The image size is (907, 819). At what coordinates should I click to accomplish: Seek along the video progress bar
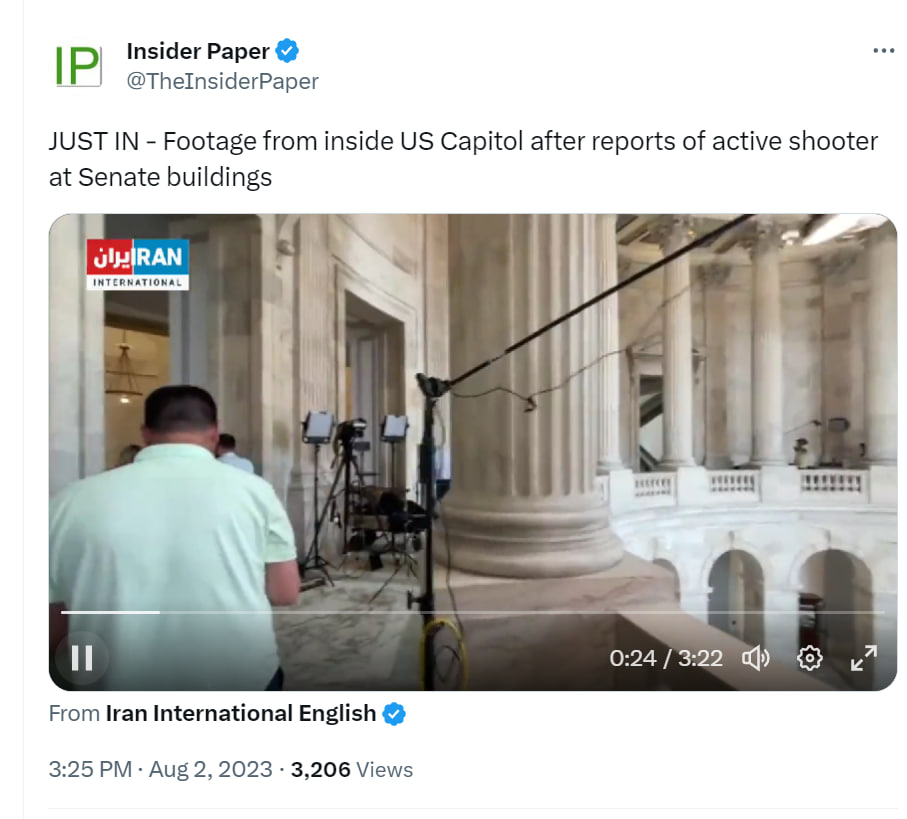473,612
